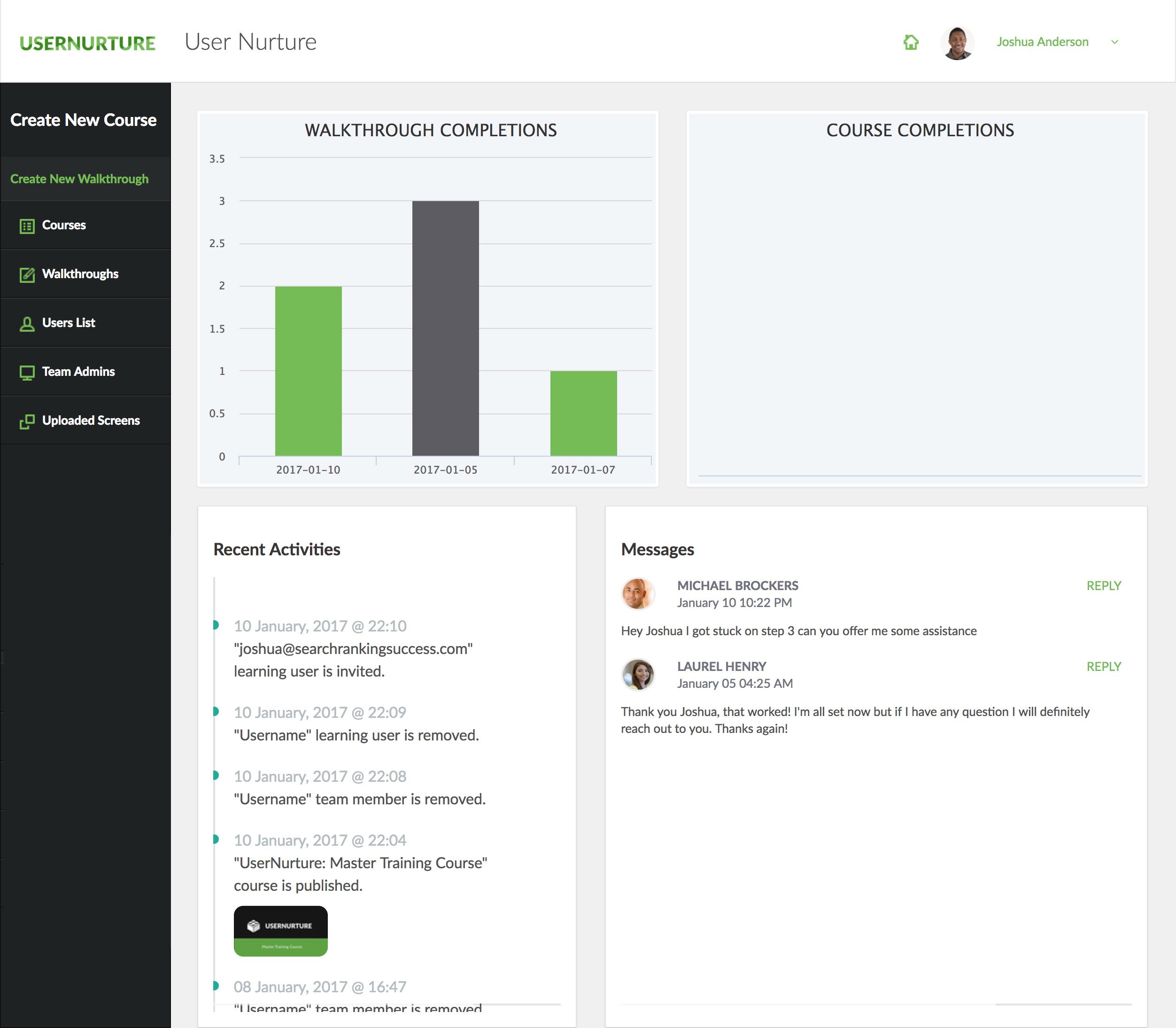The width and height of the screenshot is (1176, 1028).
Task: Click the 10 January, 2017 @ 22:04 activity timestamp
Action: 320,841
